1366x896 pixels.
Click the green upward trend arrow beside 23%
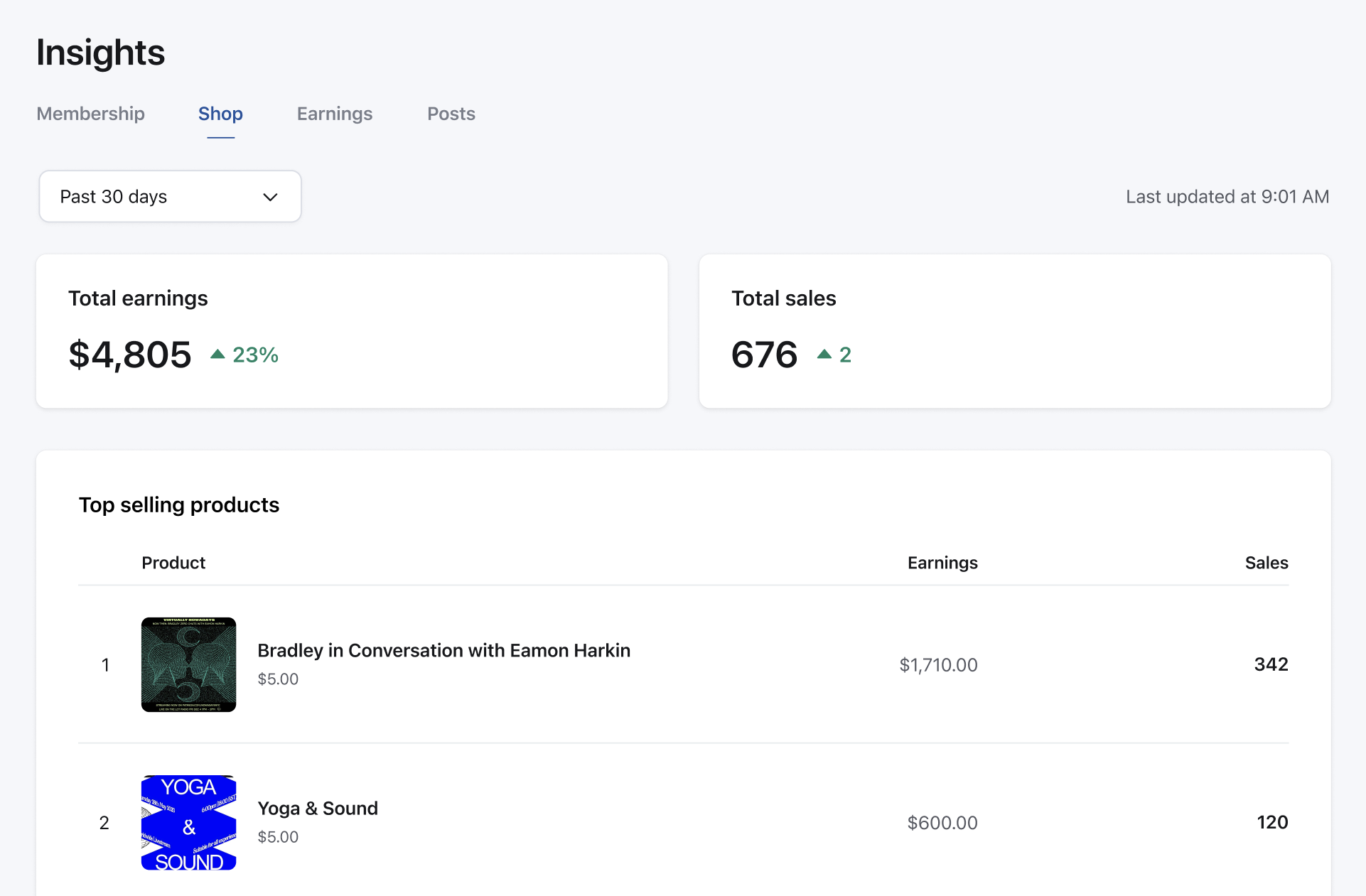click(x=218, y=355)
